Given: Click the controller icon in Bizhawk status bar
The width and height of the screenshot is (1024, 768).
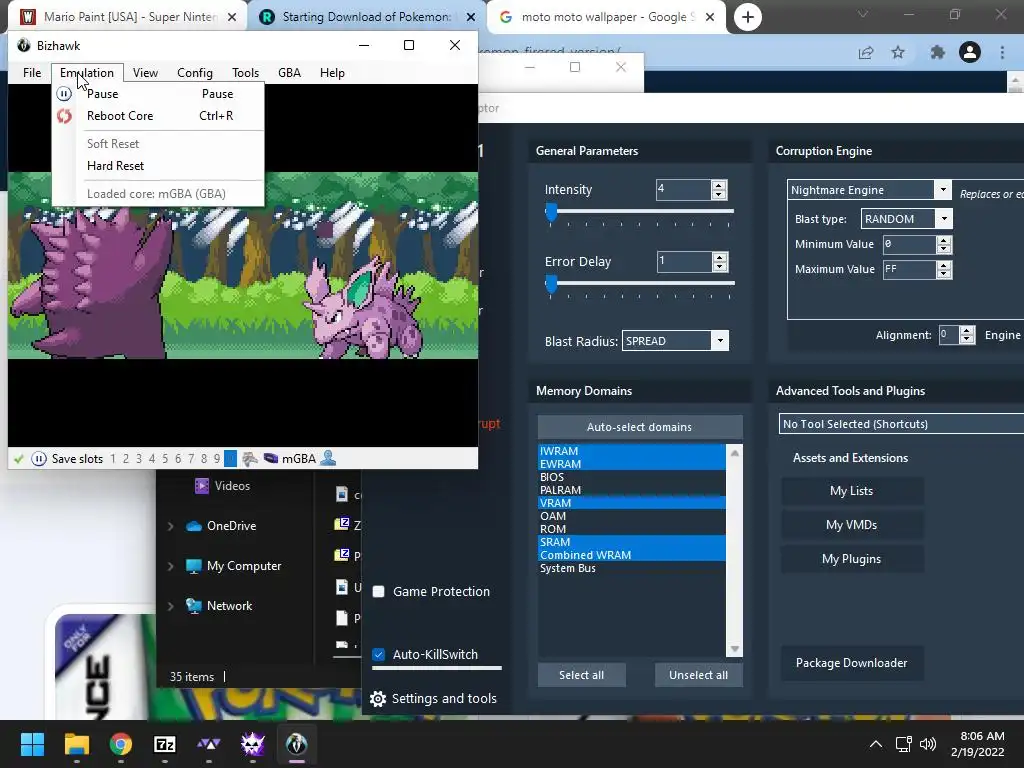Looking at the screenshot, I should (249, 458).
